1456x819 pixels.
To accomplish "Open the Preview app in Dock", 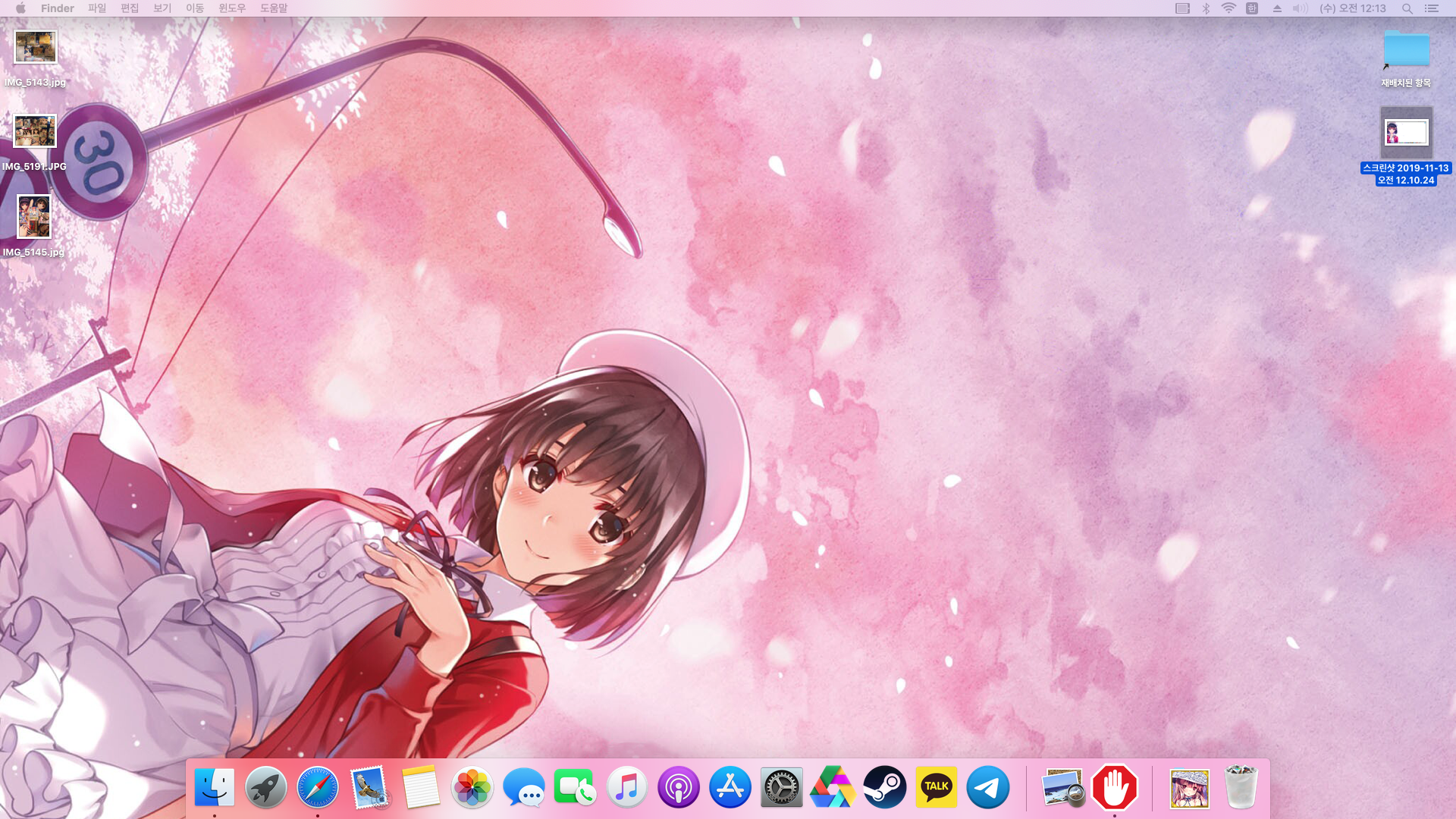I will click(x=1062, y=787).
